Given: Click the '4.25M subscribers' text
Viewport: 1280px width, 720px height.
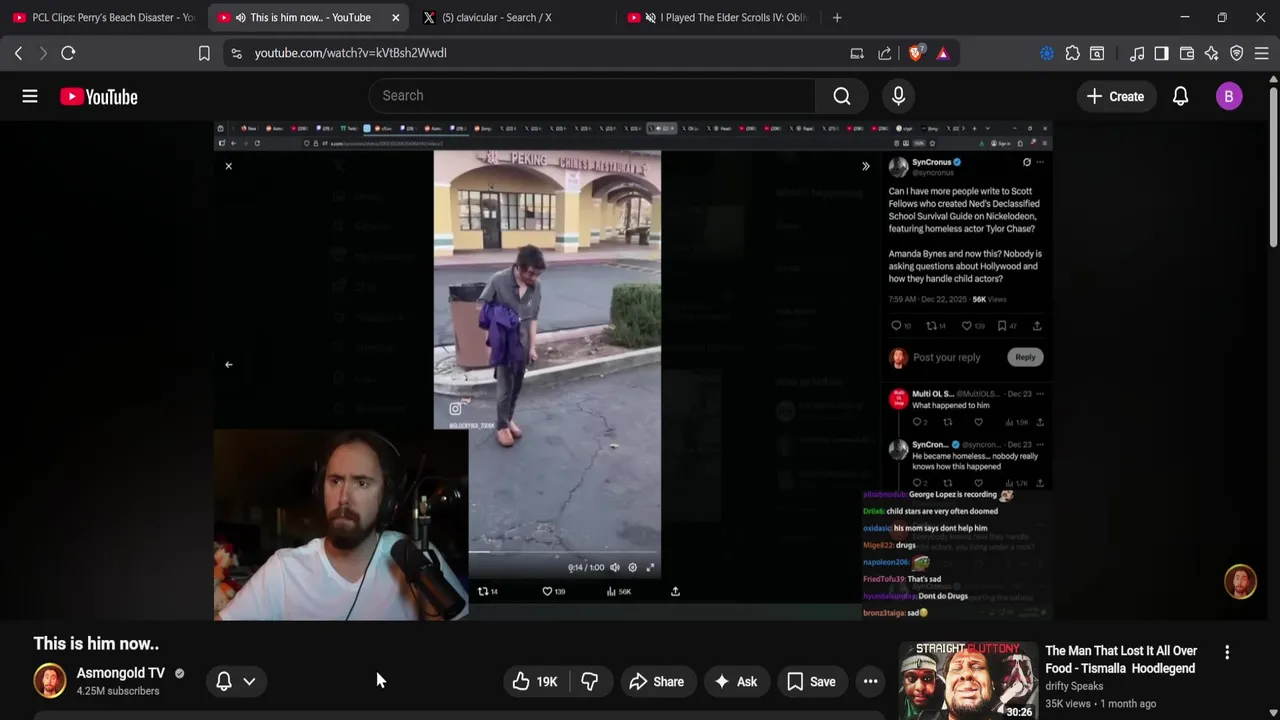Looking at the screenshot, I should [118, 691].
